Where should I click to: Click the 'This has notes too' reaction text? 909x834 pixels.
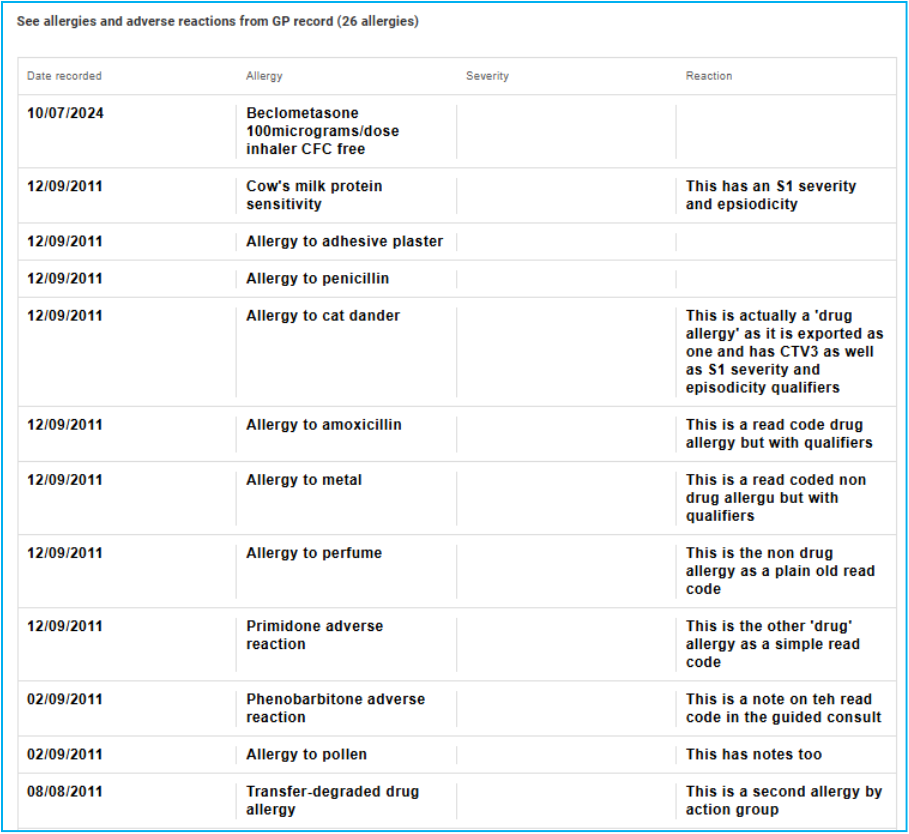point(754,754)
